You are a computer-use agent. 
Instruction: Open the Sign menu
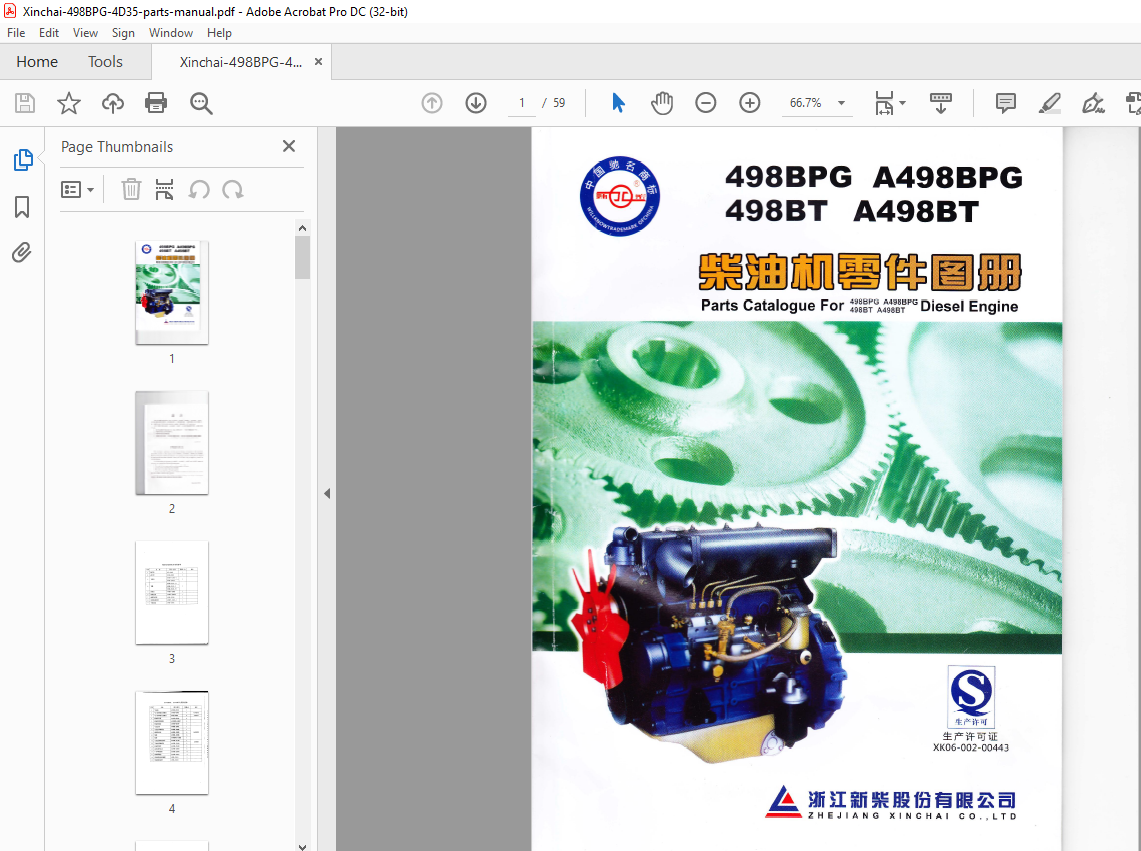click(123, 33)
